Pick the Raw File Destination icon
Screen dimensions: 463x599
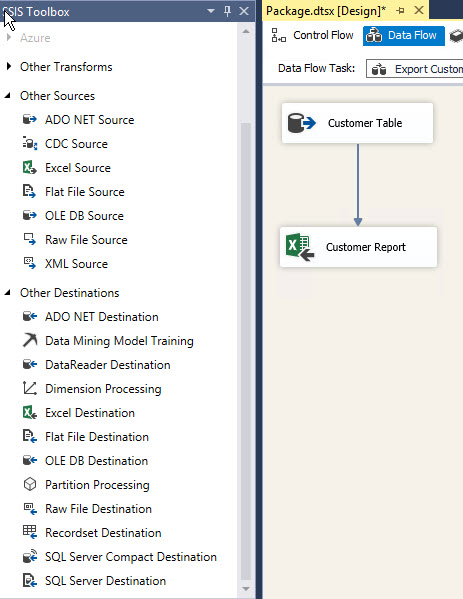[29, 508]
